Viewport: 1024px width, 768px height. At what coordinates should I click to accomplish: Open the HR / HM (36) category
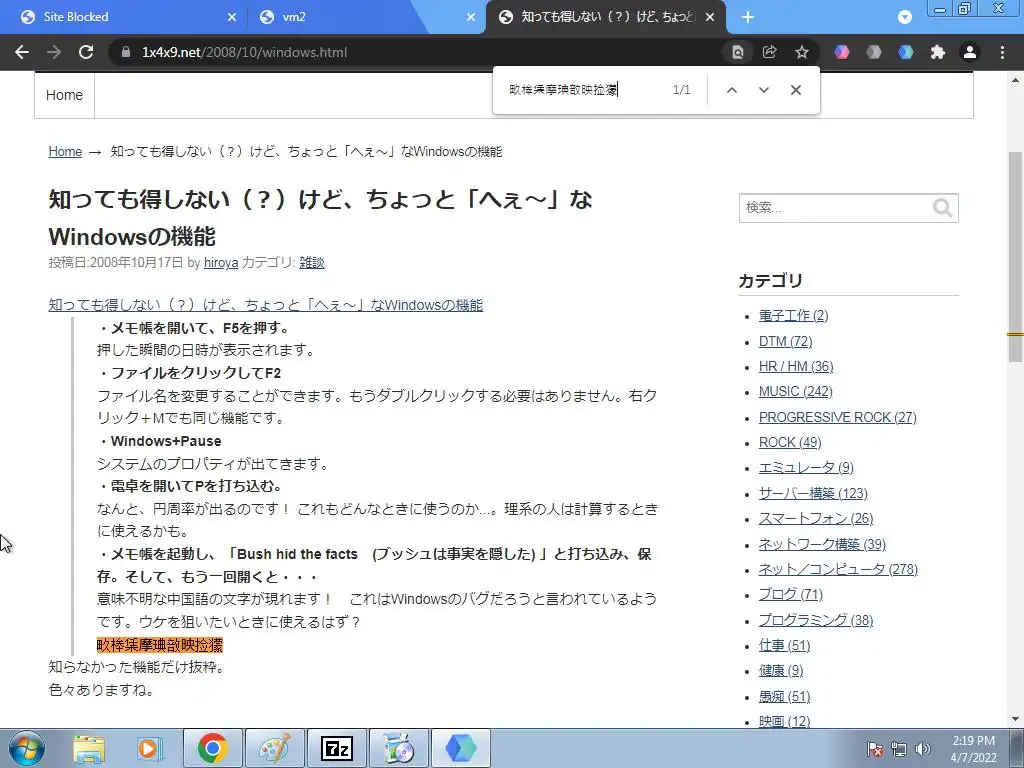click(796, 366)
